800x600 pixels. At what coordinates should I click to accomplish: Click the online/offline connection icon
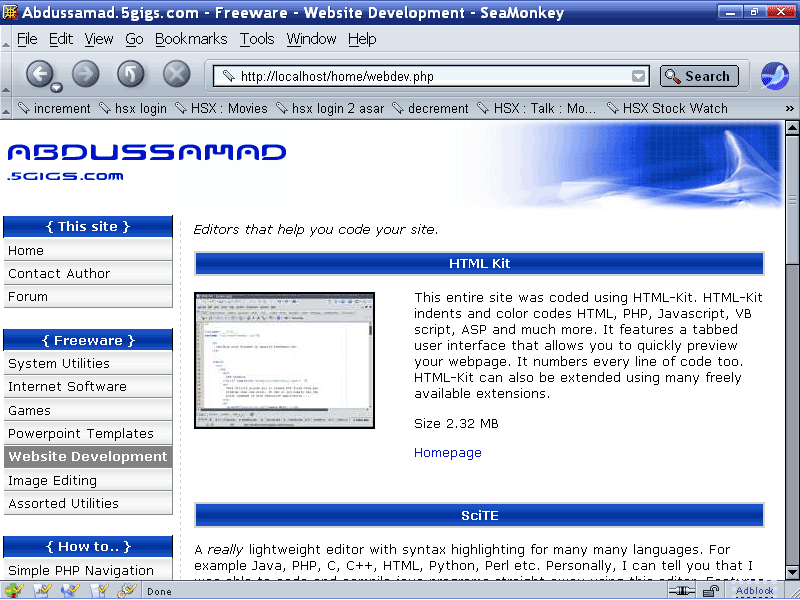682,591
